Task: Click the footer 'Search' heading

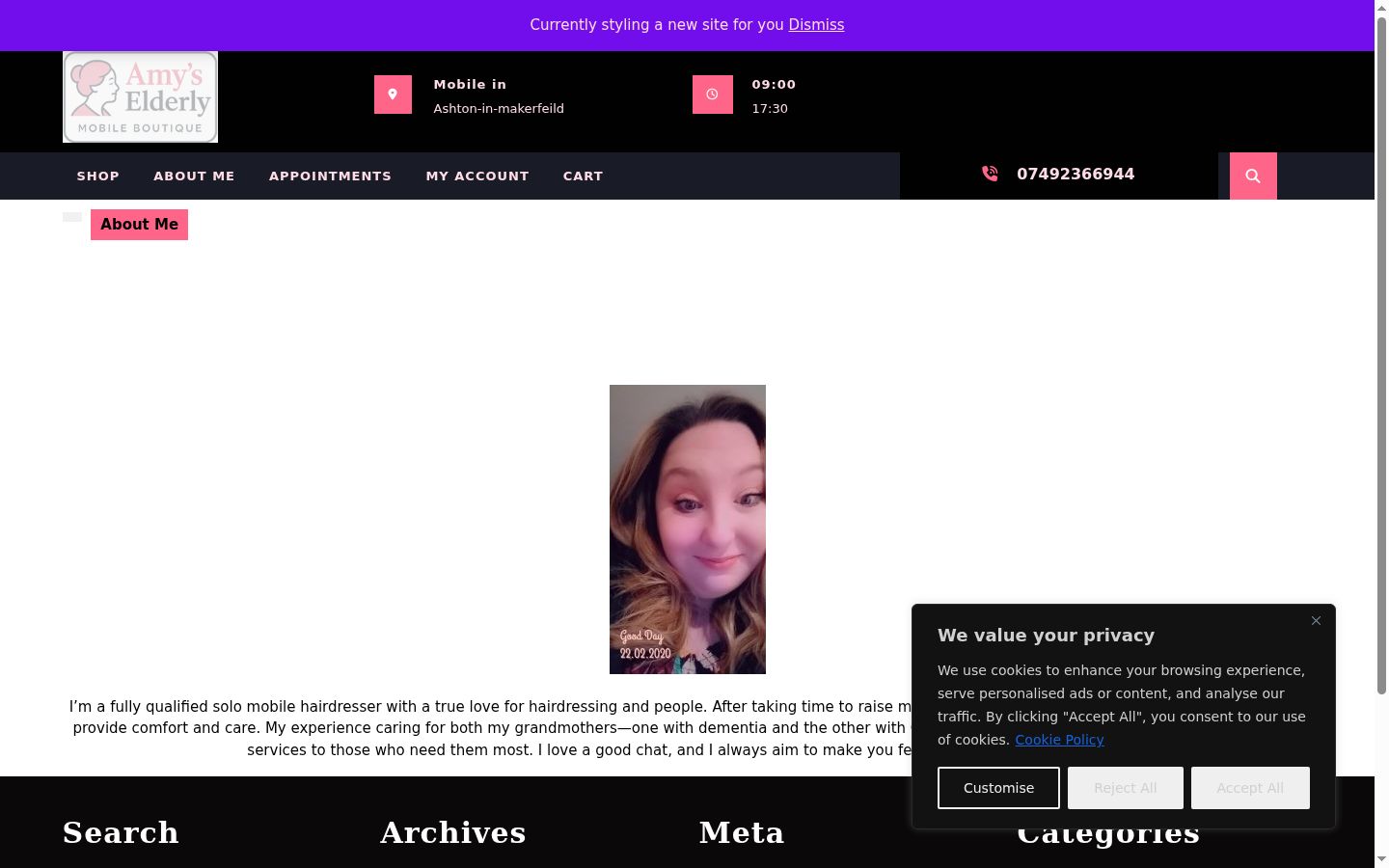Action: tap(121, 832)
